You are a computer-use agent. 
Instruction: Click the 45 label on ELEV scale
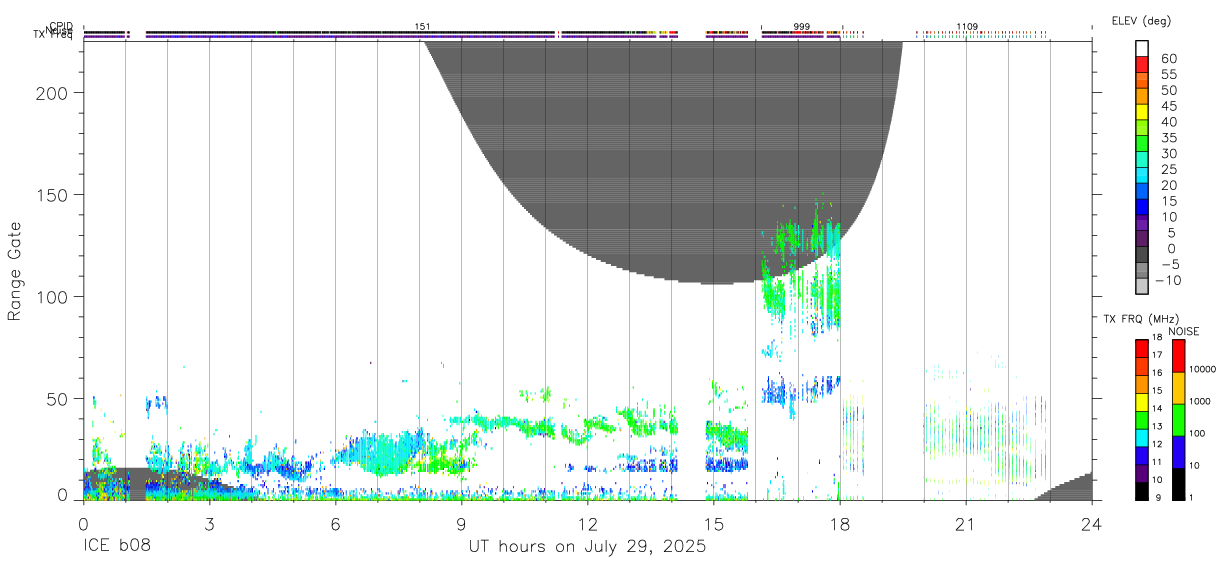coord(1168,106)
